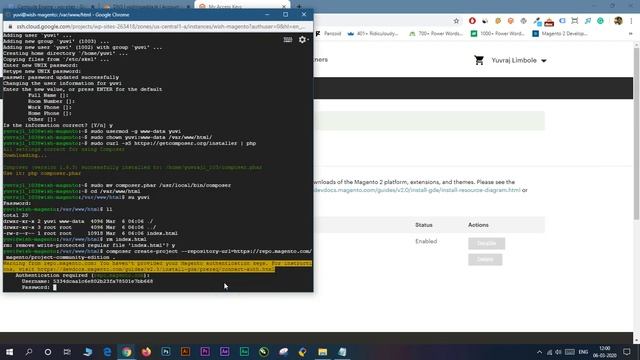Open After Effects from the taskbar
The image size is (640, 360).
click(x=224, y=352)
